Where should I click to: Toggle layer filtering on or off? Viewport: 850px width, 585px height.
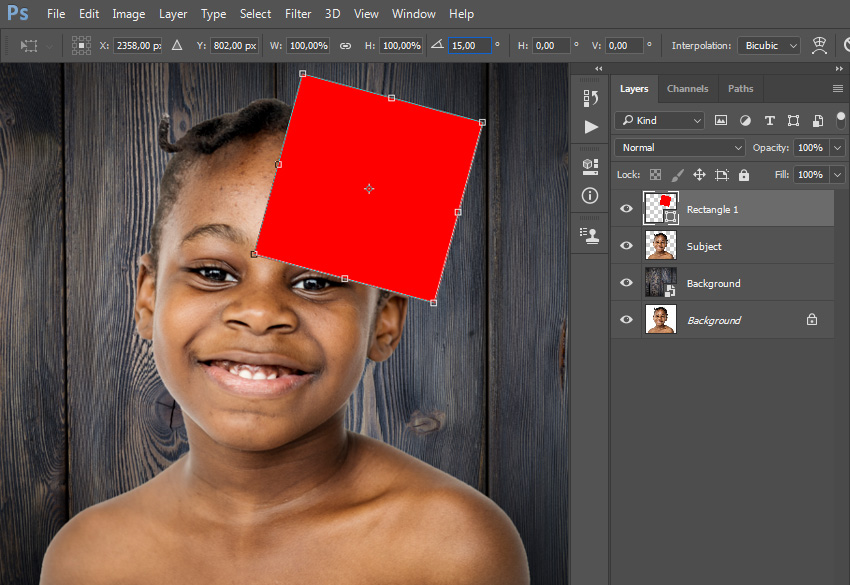(840, 120)
